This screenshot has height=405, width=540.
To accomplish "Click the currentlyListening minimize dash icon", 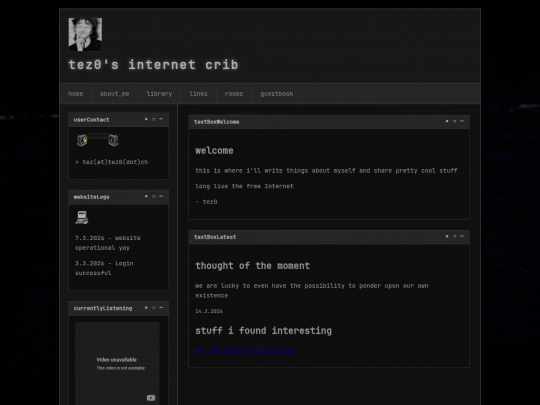I will 161,308.
